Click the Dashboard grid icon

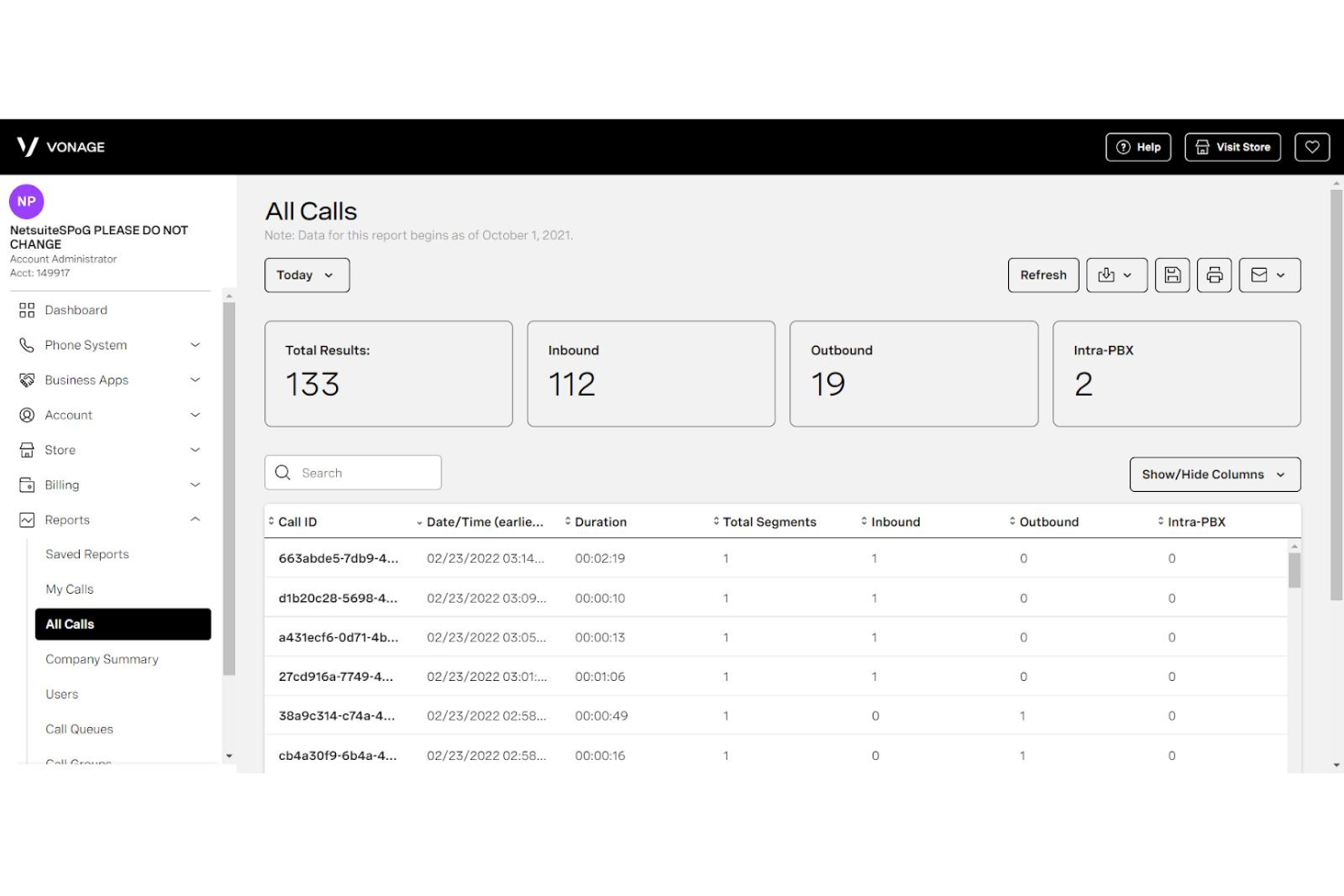pyautogui.click(x=26, y=310)
